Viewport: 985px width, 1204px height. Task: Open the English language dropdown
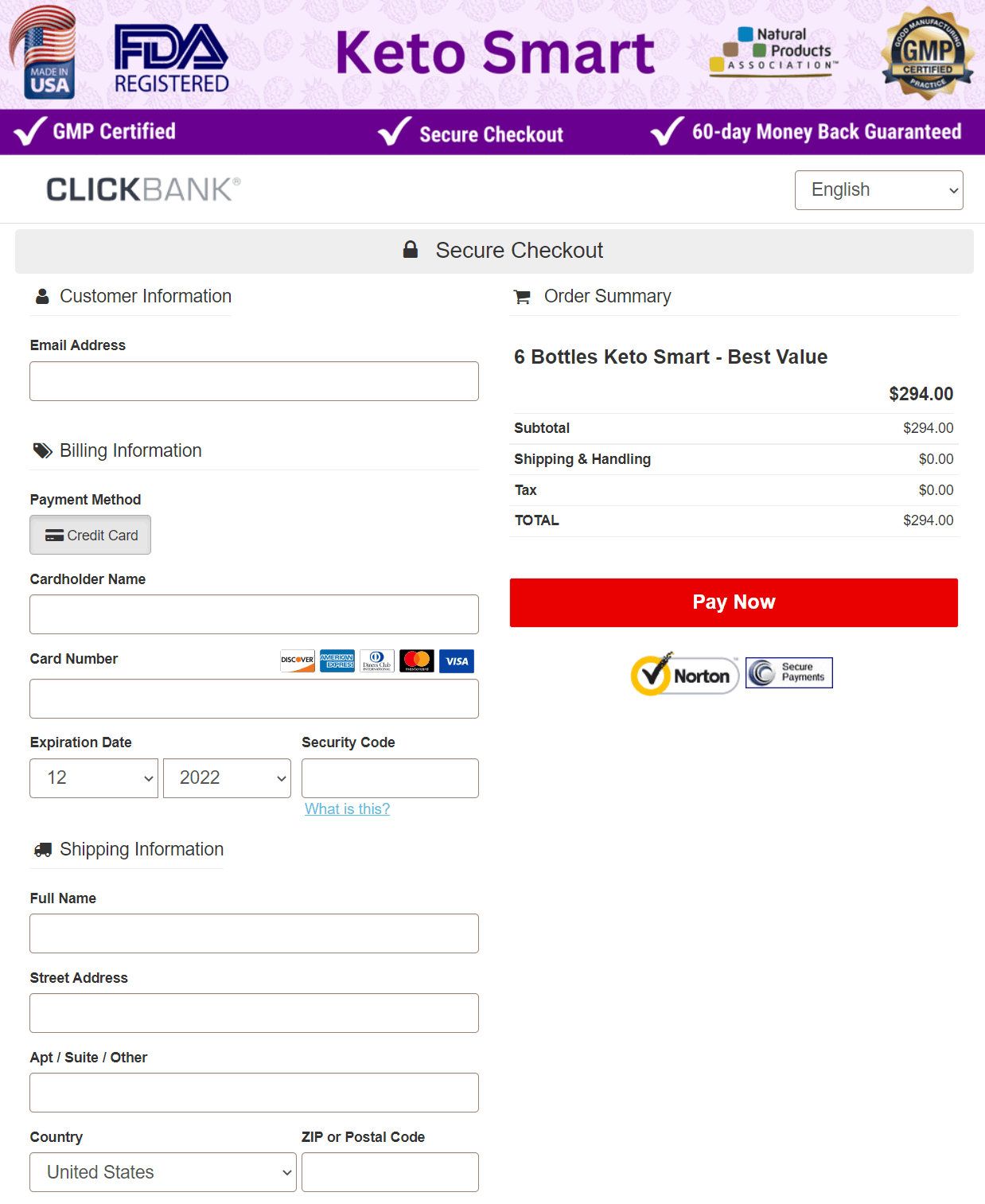coord(878,190)
